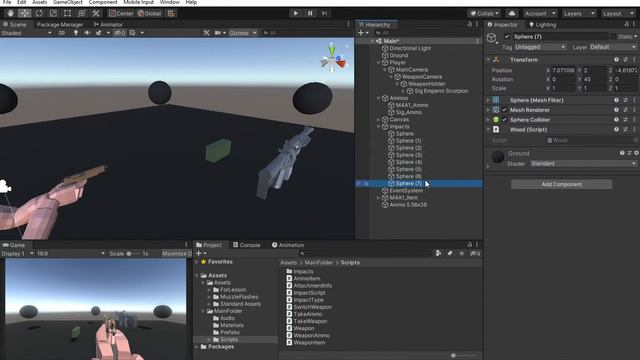Open the Gizmos dropdown

tap(243, 33)
